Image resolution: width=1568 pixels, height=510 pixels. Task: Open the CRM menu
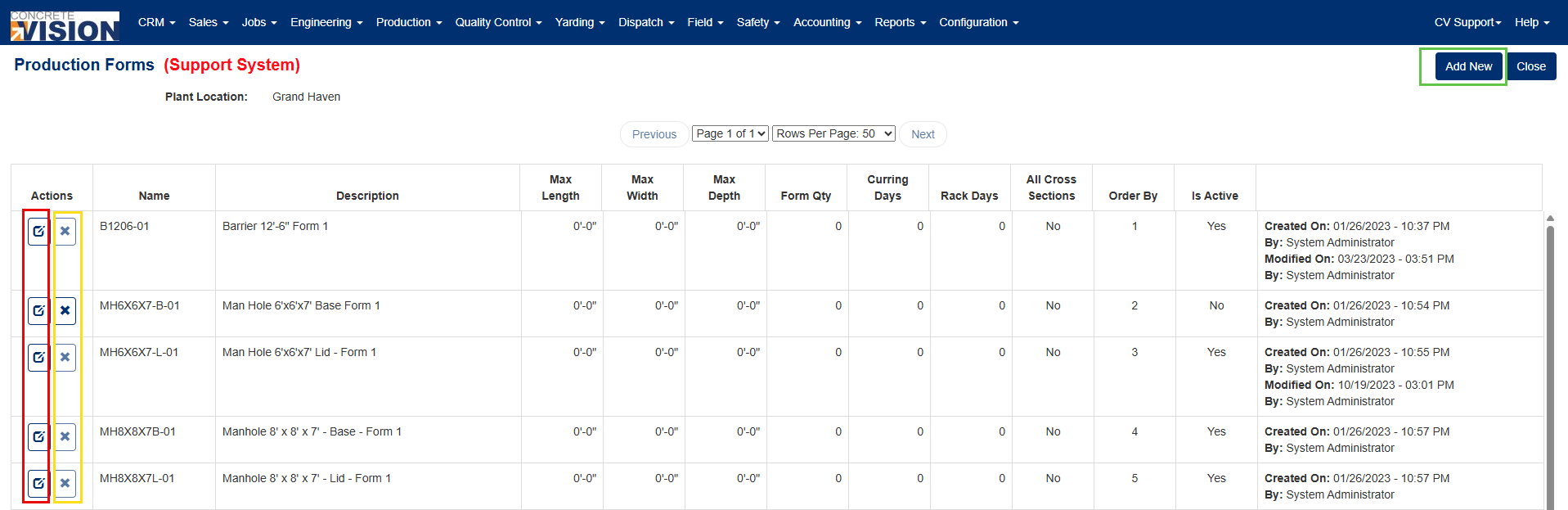coord(156,22)
